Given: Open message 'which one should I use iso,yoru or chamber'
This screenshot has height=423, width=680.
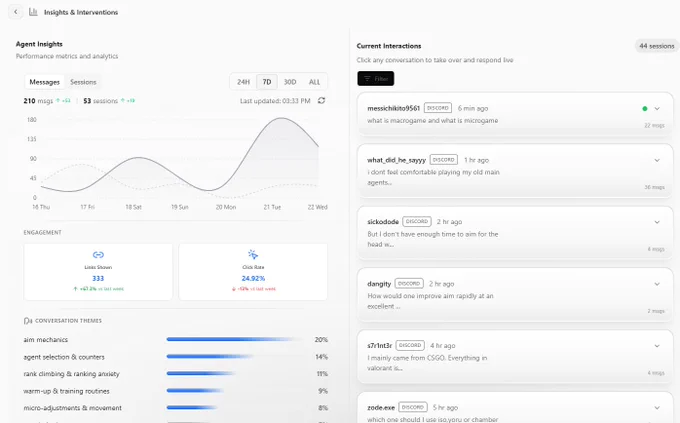Looking at the screenshot, I should (x=432, y=420).
